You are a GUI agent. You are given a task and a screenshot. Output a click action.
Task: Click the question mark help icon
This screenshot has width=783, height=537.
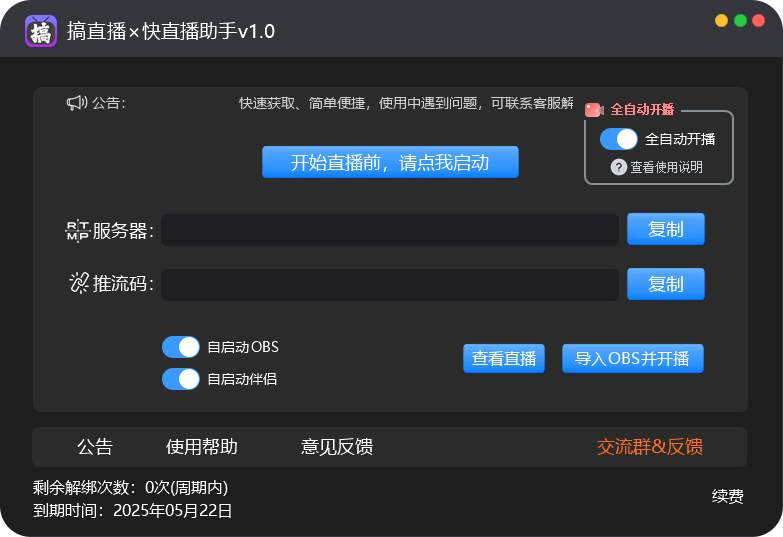click(619, 167)
